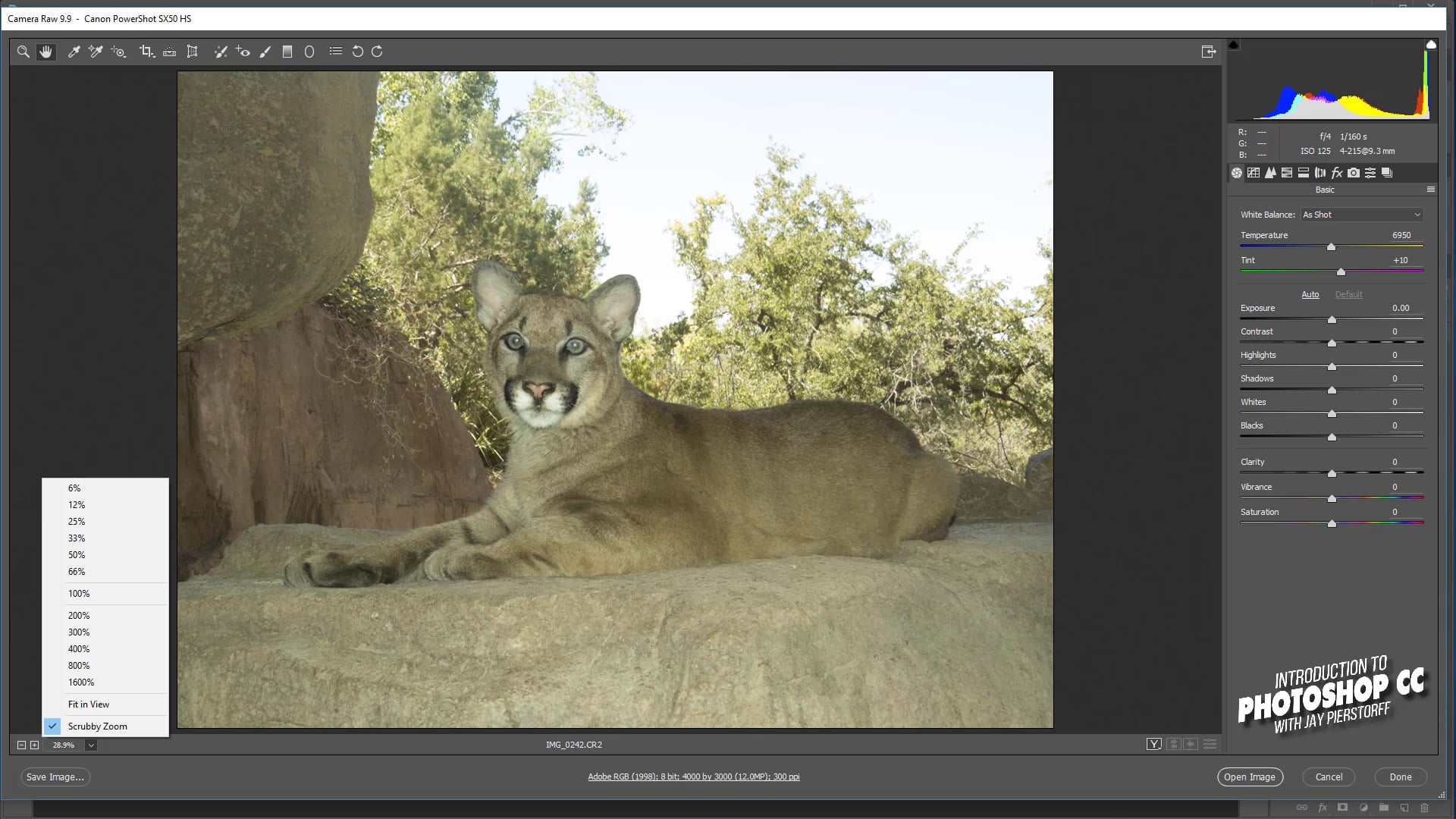Click the Exposure slider handle
Screen dimensions: 1456x819
click(1332, 319)
